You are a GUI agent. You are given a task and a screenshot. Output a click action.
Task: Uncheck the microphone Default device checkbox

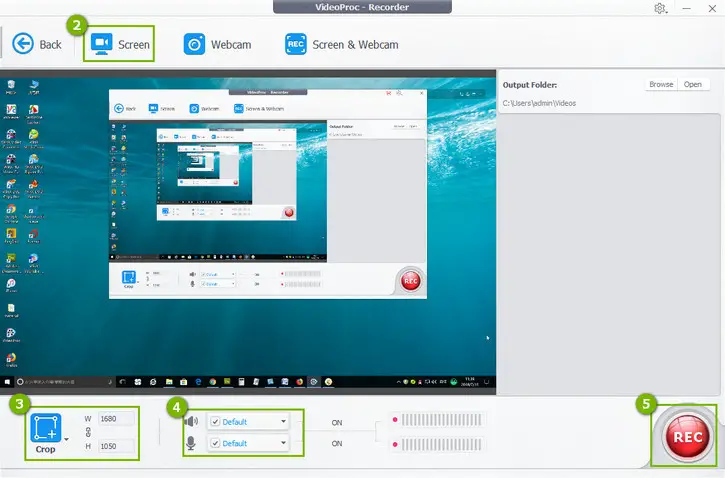click(215, 443)
